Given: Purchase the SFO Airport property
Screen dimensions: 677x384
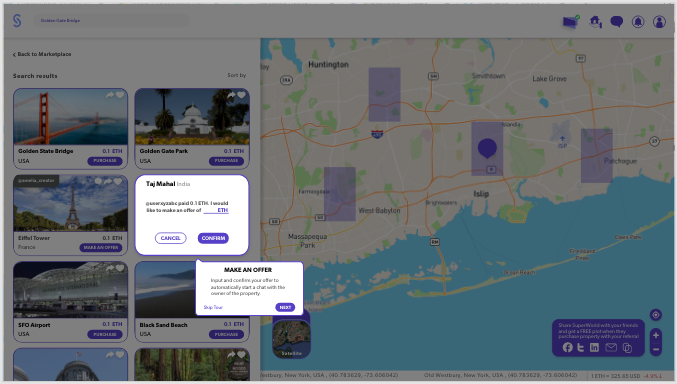Looking at the screenshot, I should pos(105,334).
